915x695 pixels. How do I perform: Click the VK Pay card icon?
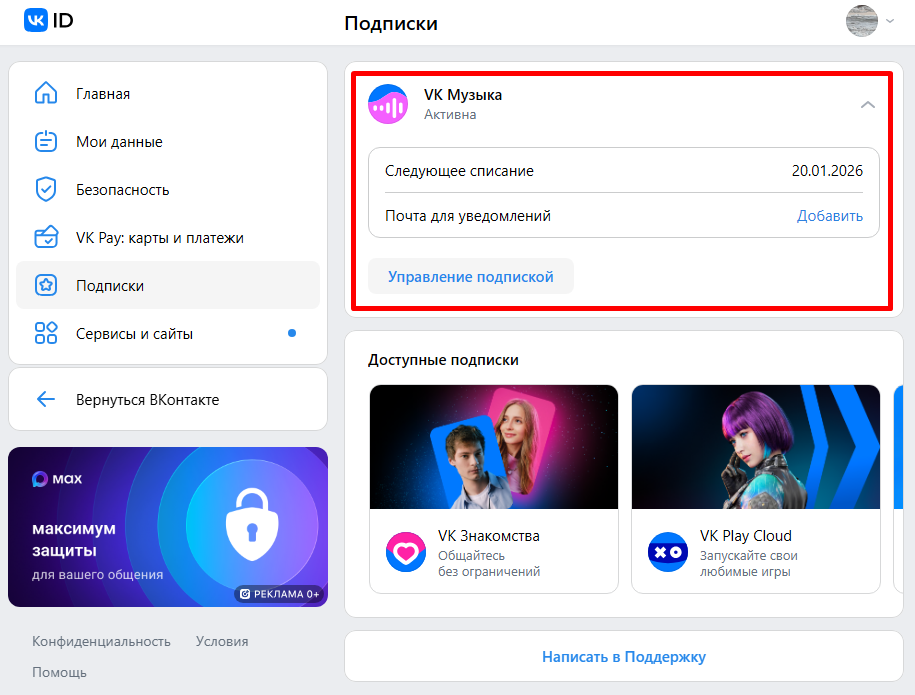point(45,237)
